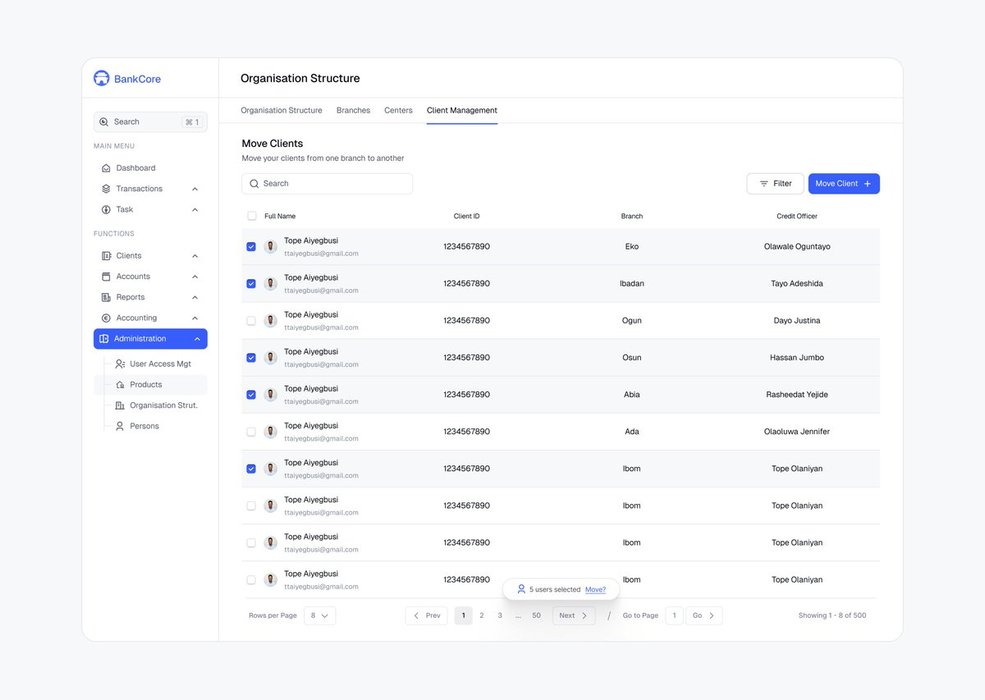Screen dimensions: 985x700
Task: Click the client Search input field
Action: pyautogui.click(x=327, y=184)
